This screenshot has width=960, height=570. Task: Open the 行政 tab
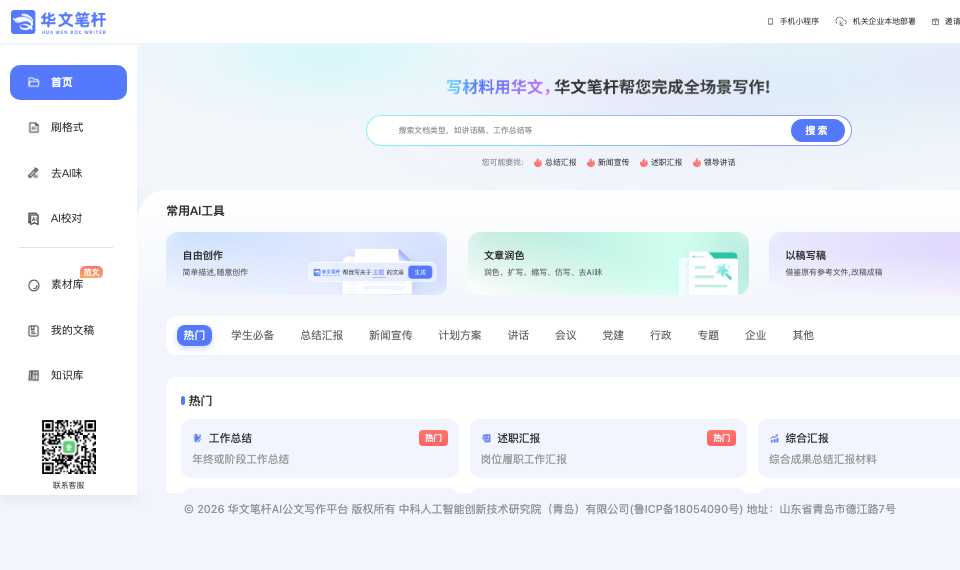click(x=661, y=336)
